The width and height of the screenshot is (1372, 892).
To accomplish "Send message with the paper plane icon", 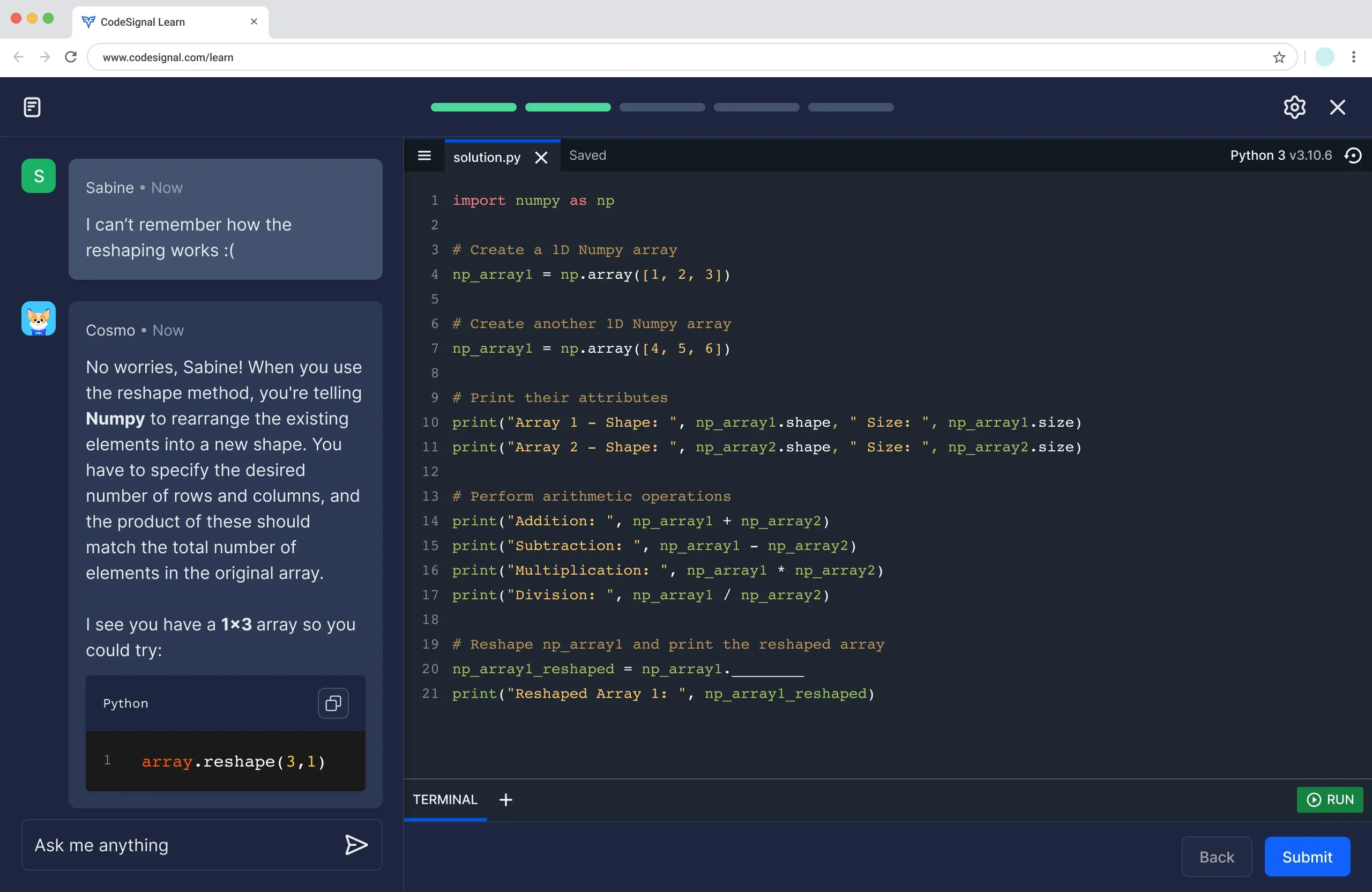I will 356,845.
